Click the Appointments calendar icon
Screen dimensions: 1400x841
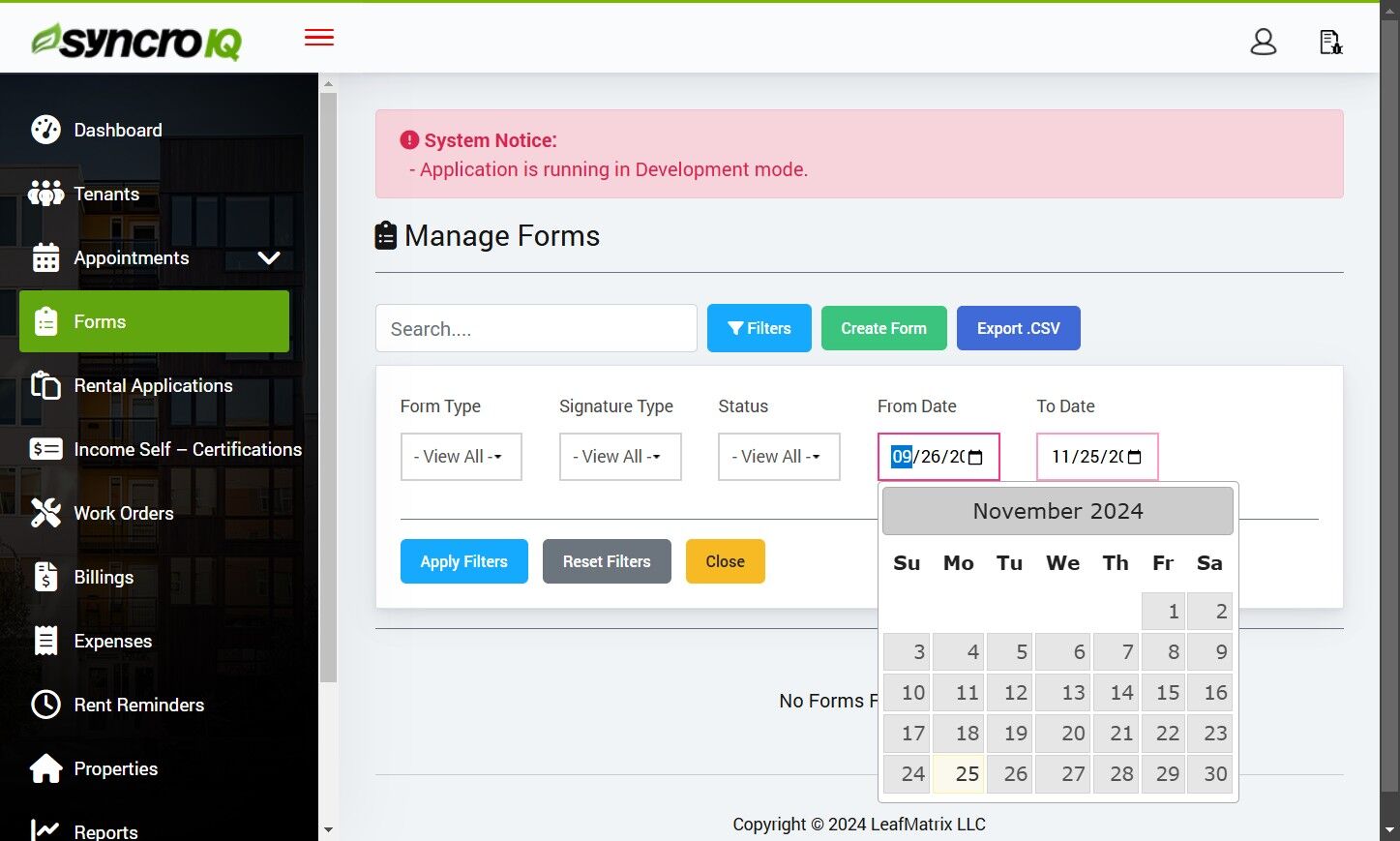45,257
